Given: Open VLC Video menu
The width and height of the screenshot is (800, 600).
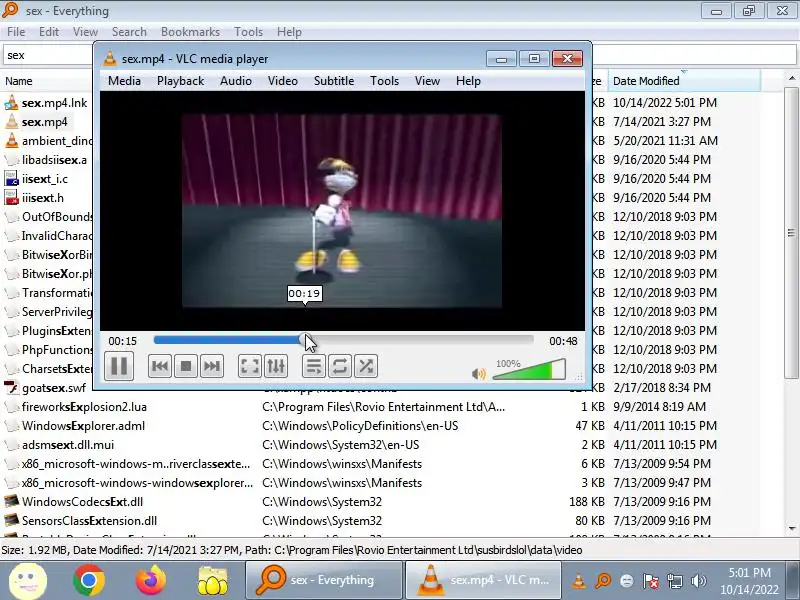Looking at the screenshot, I should click(x=283, y=81).
